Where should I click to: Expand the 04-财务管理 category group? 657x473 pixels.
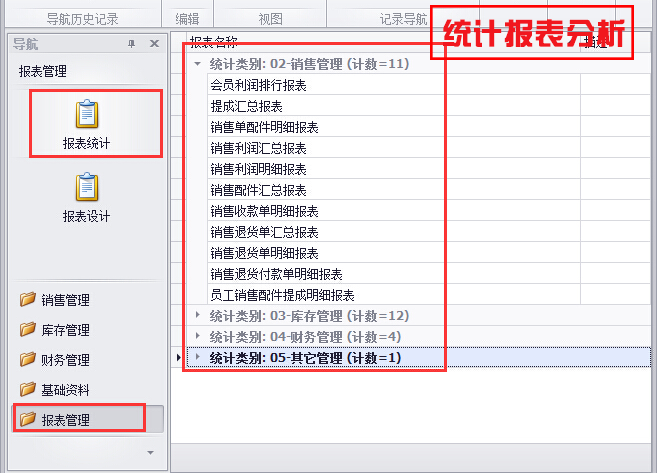pos(198,337)
